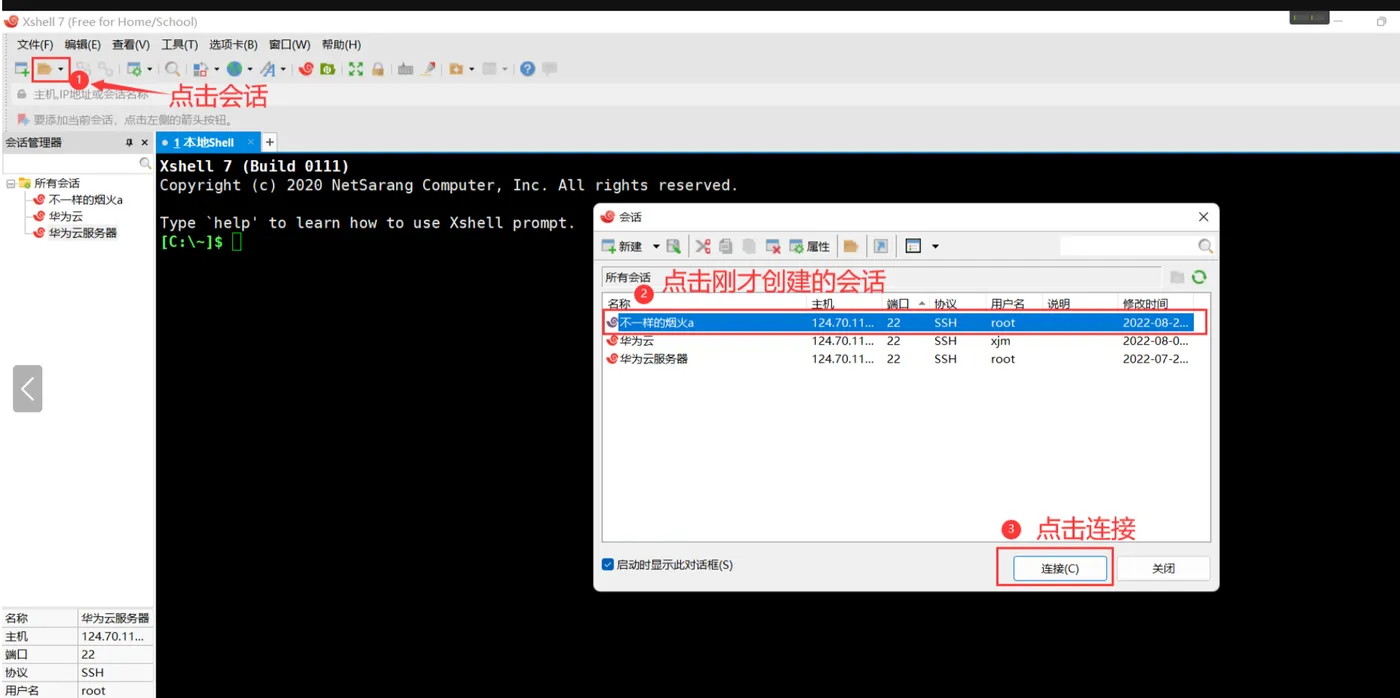
Task: Open the 帮助(H) menu
Action: [x=341, y=45]
